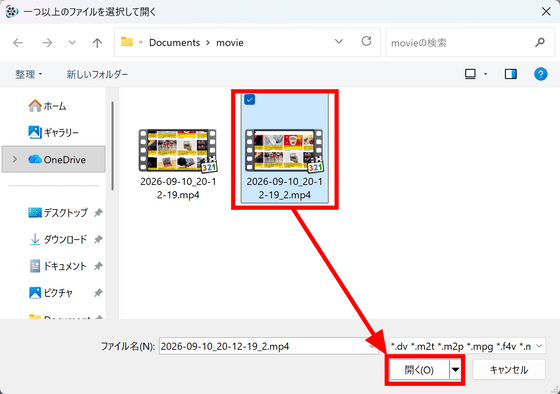Open the address bar history dropdown
The height and width of the screenshot is (394, 560).
[339, 41]
